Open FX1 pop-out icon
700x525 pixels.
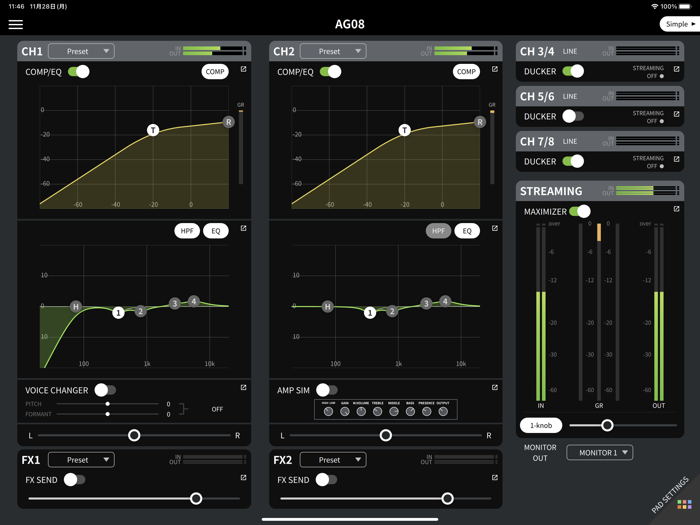point(243,478)
